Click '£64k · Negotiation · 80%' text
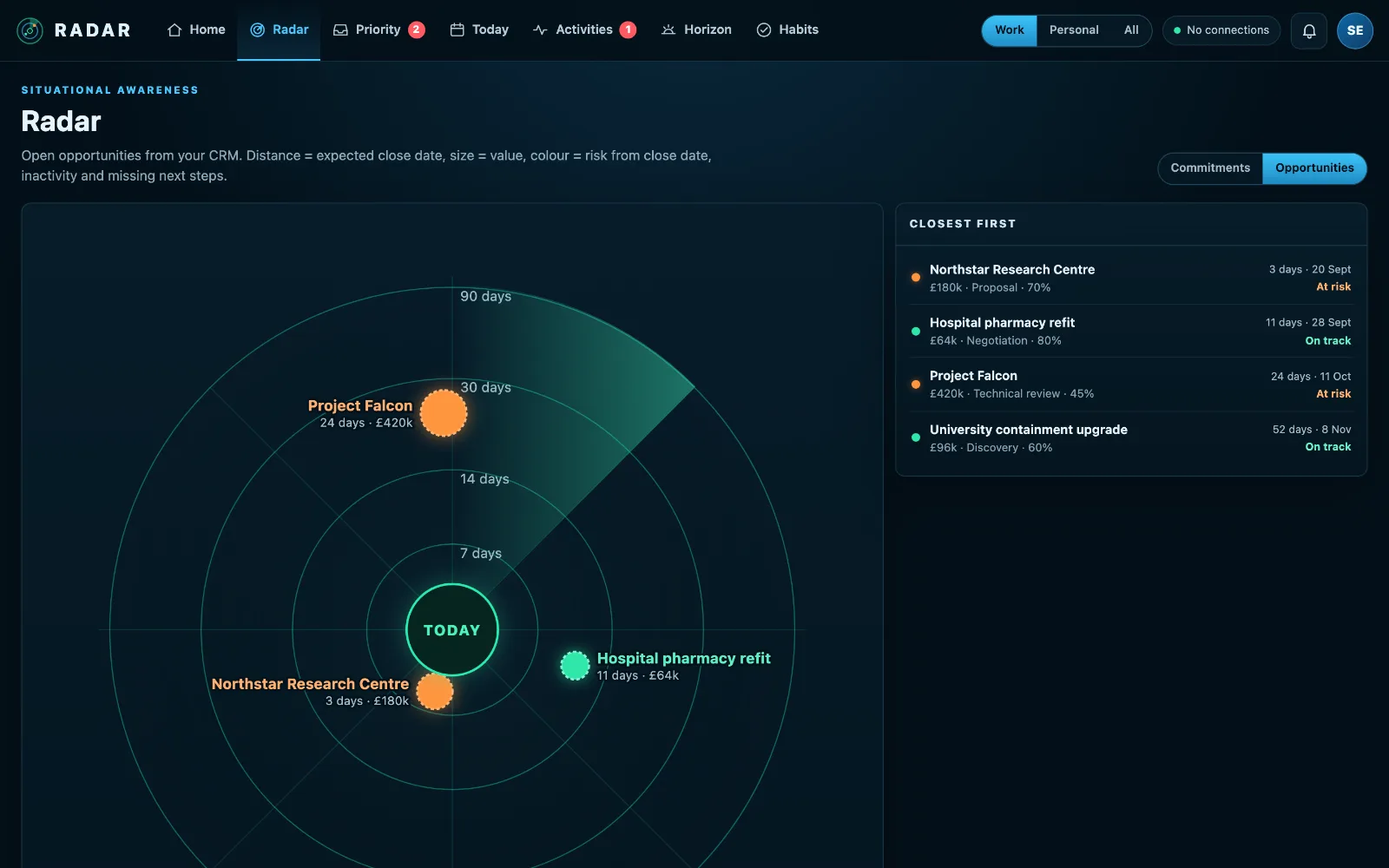 point(996,341)
